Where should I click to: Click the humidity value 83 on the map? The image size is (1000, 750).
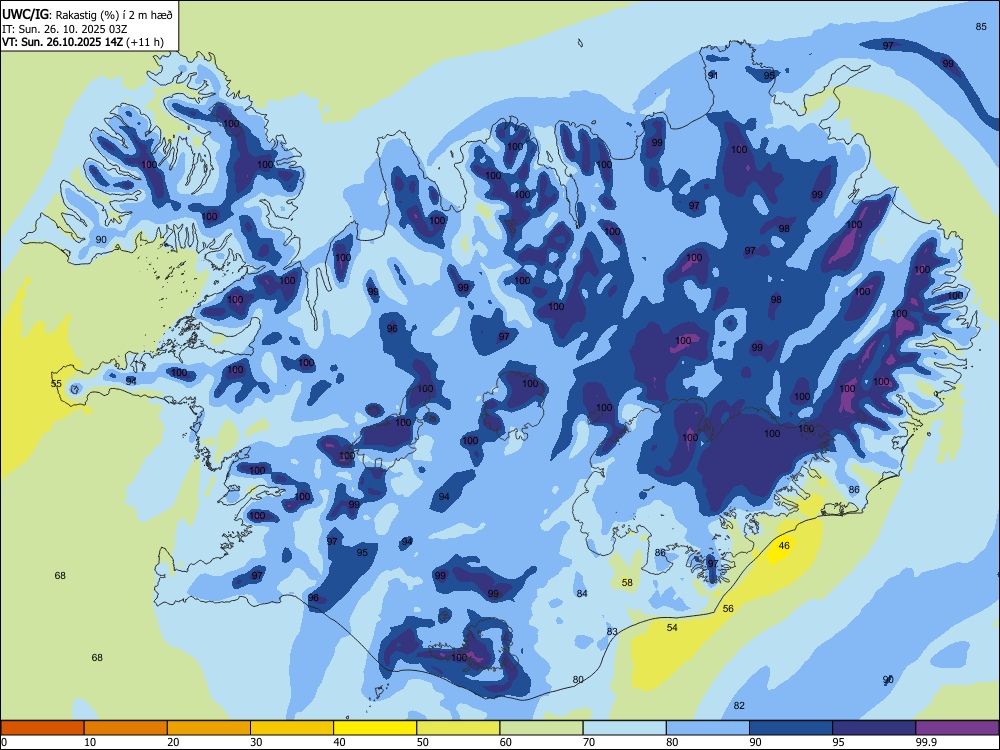click(612, 631)
